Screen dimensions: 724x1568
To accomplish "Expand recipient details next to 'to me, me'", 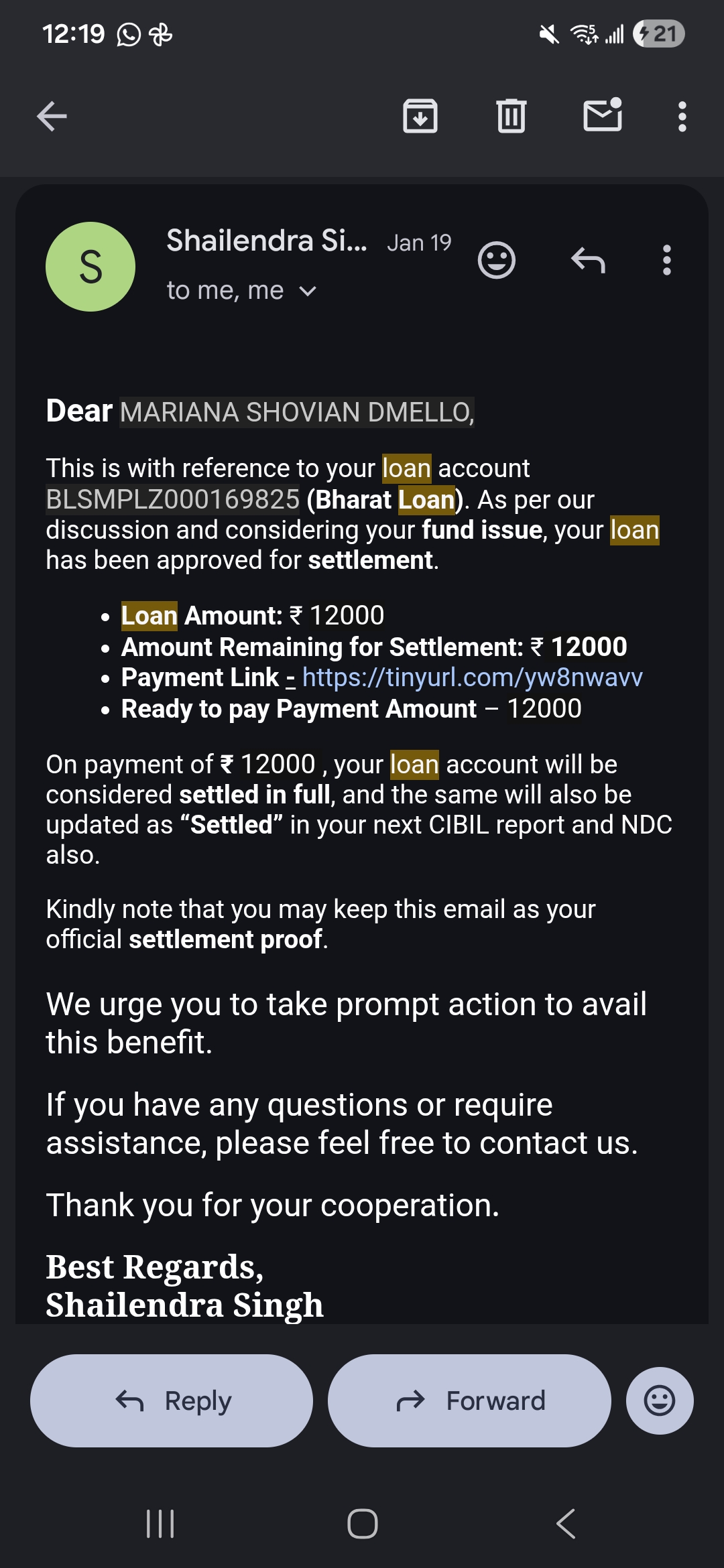I will [x=308, y=291].
